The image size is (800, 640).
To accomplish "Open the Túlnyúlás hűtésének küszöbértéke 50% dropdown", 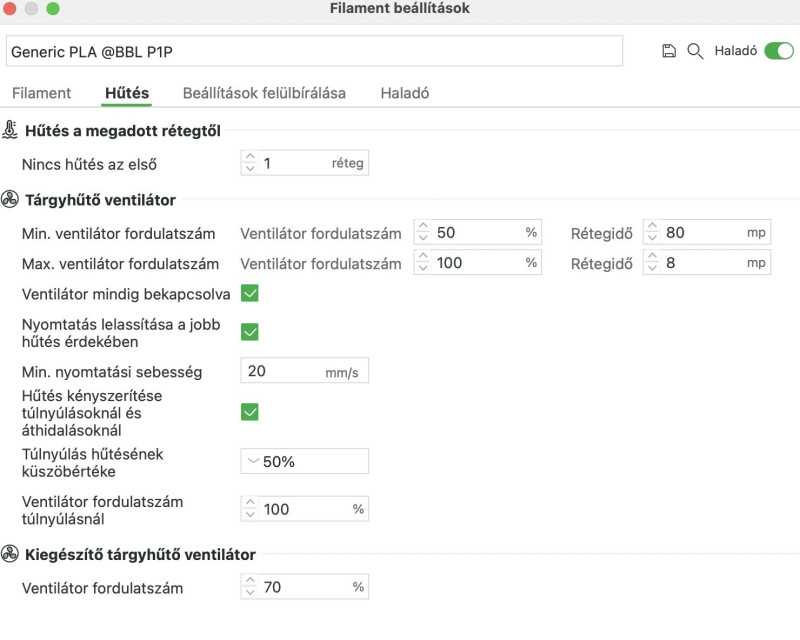I will click(x=305, y=461).
